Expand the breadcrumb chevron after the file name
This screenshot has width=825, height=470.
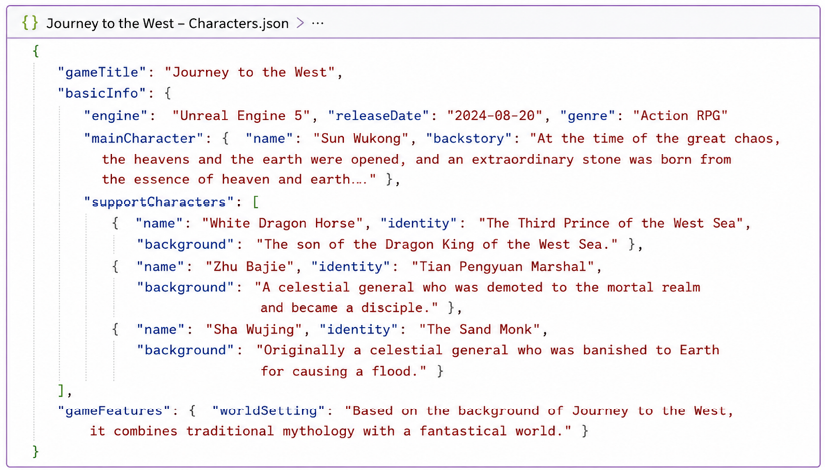click(300, 23)
